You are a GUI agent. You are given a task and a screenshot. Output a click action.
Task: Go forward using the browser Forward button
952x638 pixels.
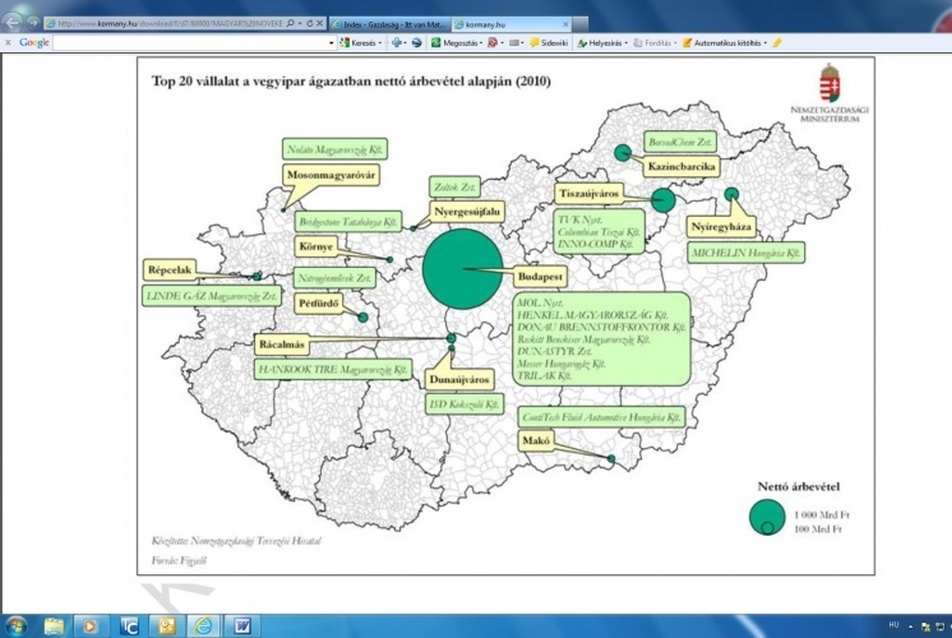pos(32,22)
